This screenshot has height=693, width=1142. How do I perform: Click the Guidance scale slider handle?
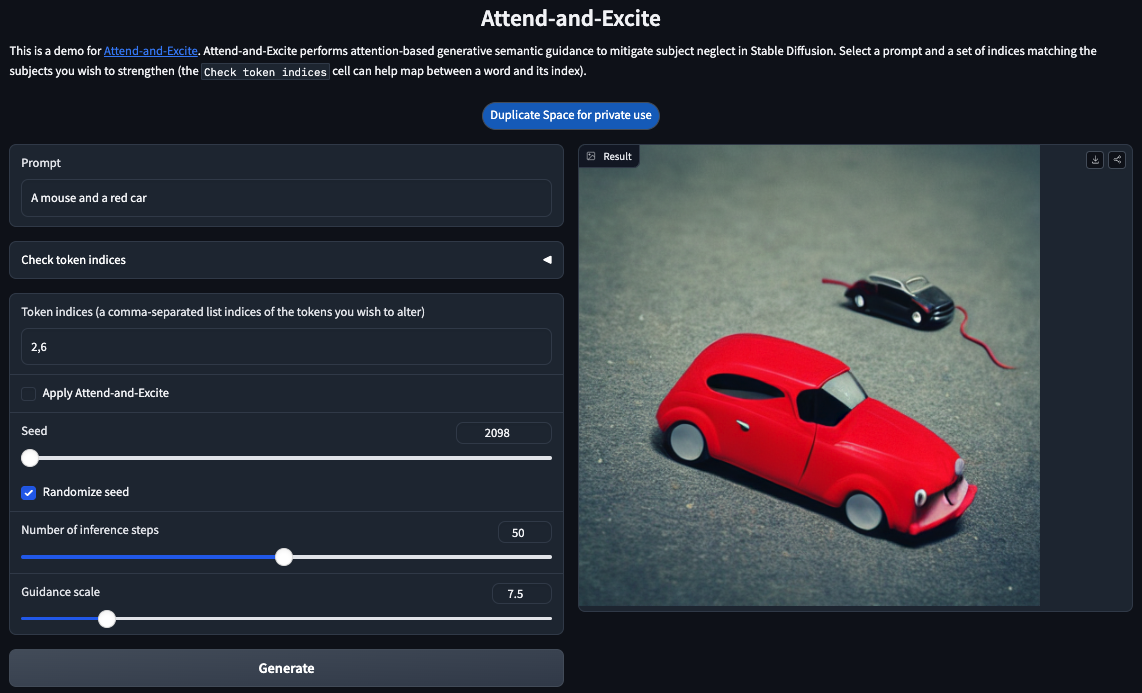point(107,619)
